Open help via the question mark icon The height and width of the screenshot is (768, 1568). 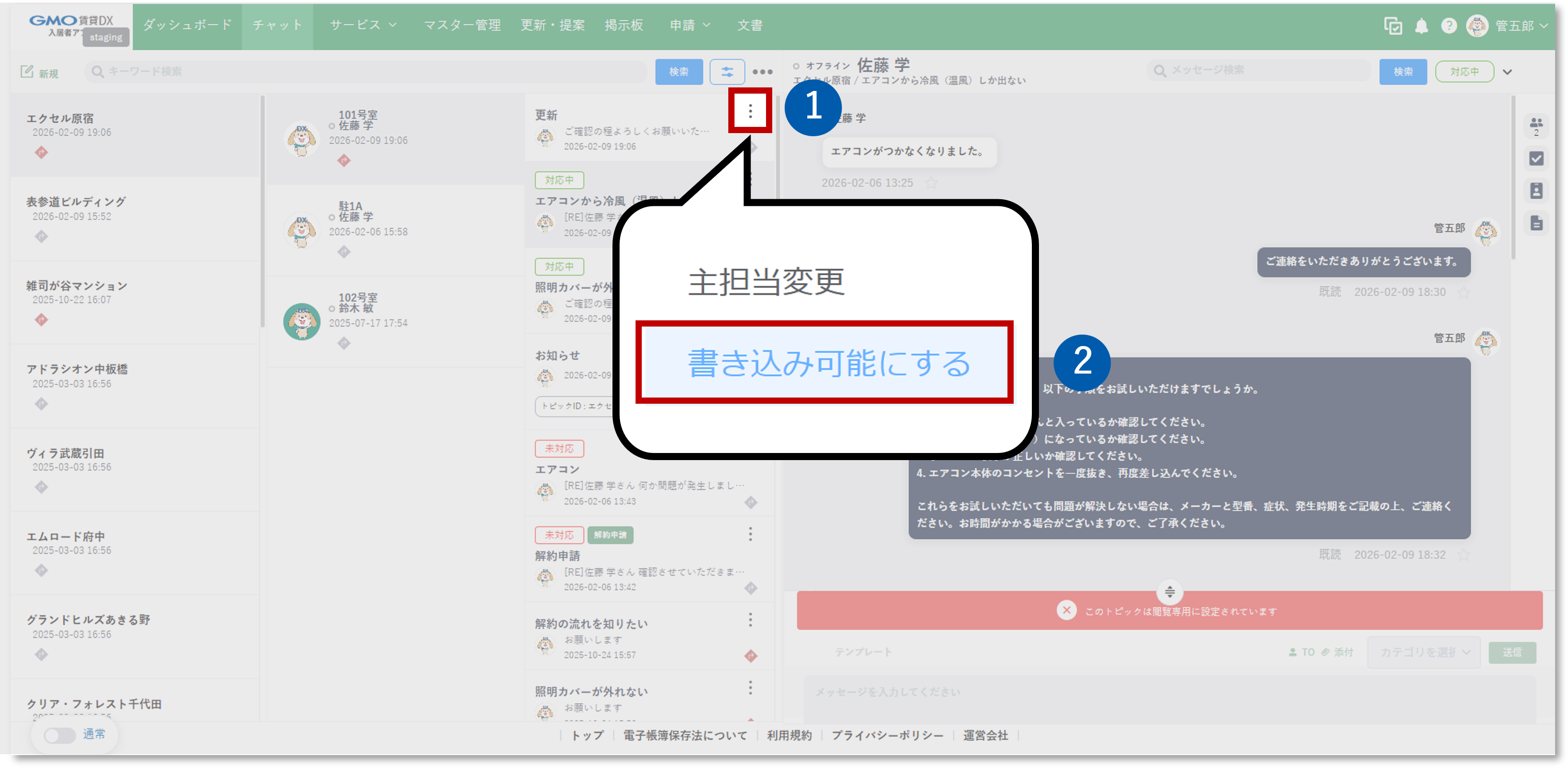click(x=1449, y=26)
